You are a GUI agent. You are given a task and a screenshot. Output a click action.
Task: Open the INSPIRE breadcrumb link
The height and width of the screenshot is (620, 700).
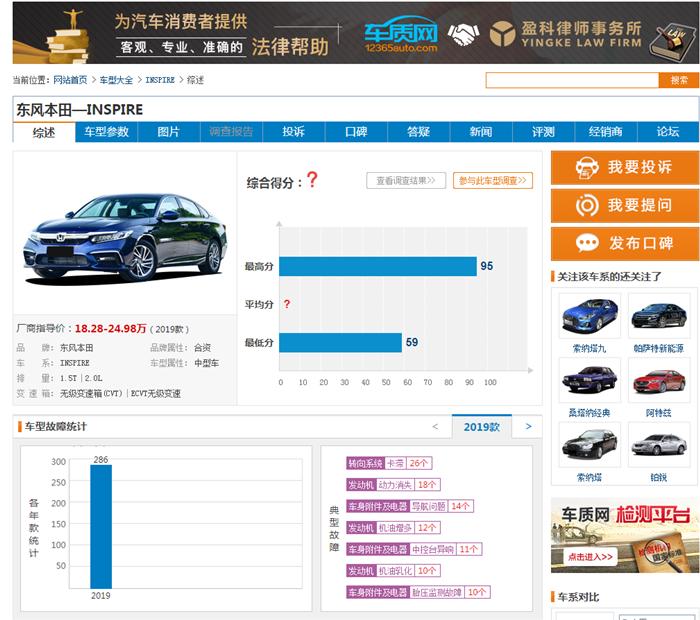160,80
